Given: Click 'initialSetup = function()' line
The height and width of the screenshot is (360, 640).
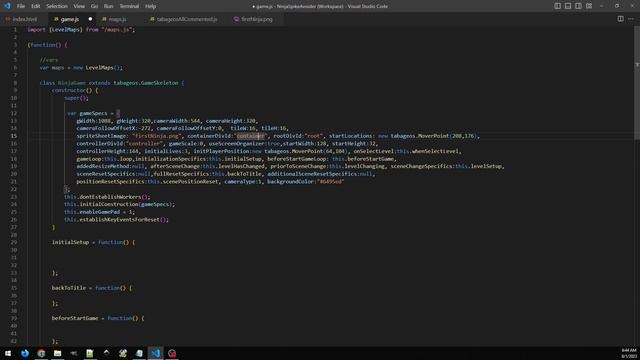Looking at the screenshot, I should 93,242.
